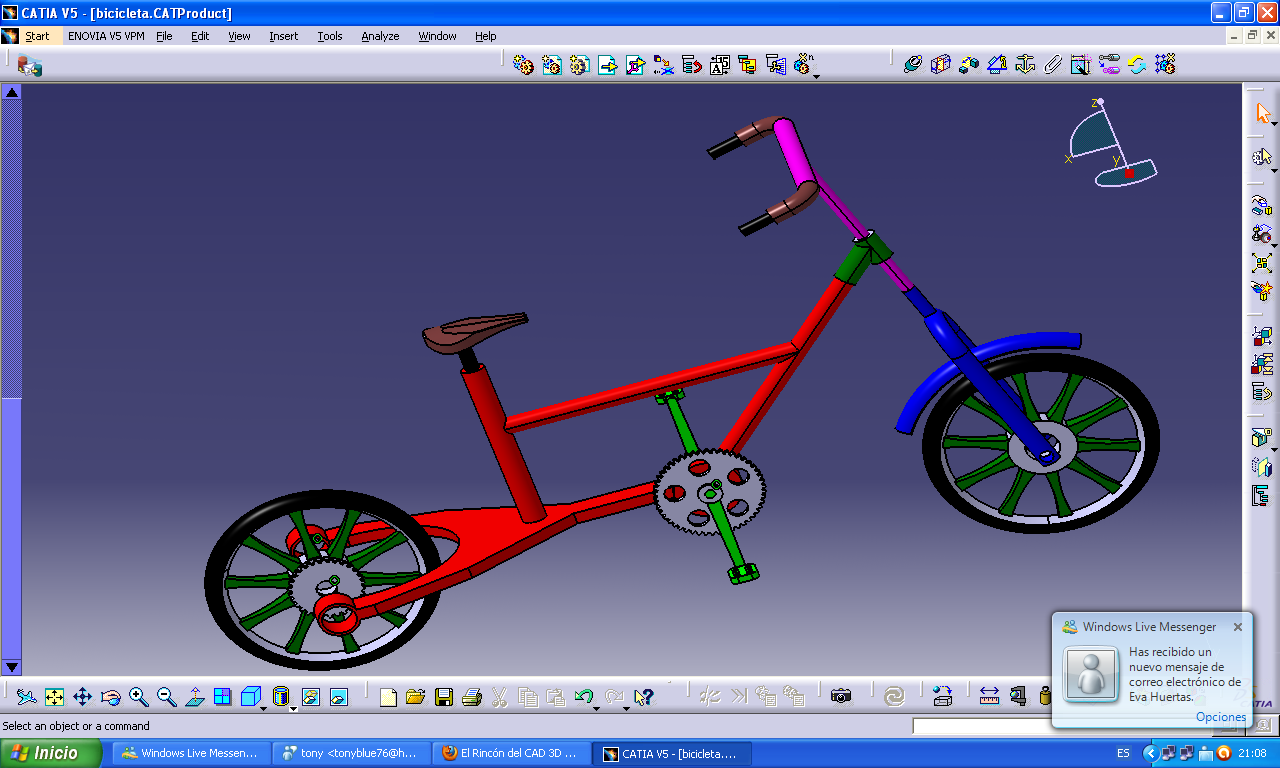This screenshot has height=768, width=1280.
Task: Expand the Select arrow tool dropdown
Action: point(1275,124)
